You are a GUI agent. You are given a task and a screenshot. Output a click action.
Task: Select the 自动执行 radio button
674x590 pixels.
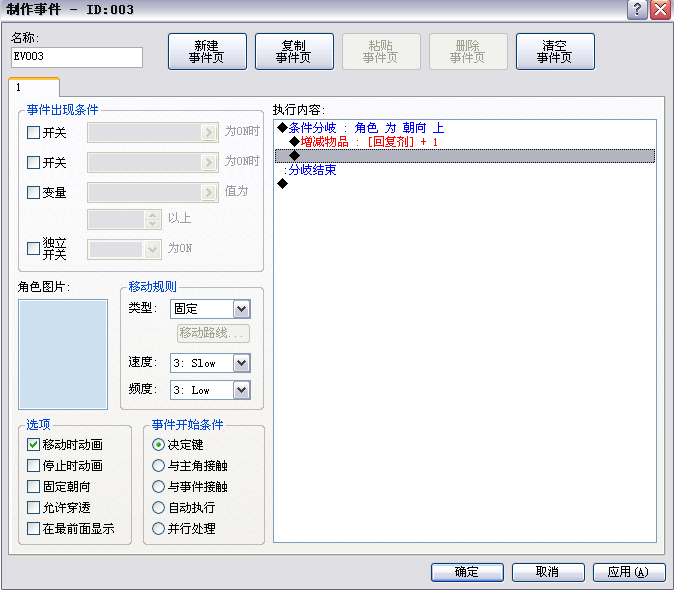[158, 507]
